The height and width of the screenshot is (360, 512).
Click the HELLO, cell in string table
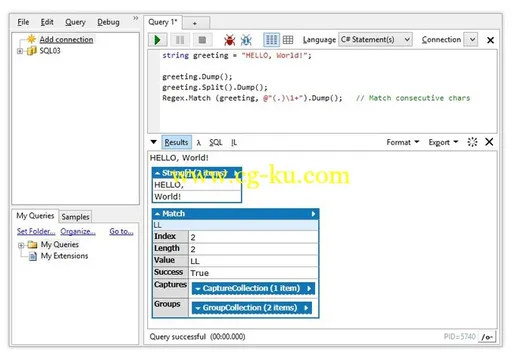197,185
